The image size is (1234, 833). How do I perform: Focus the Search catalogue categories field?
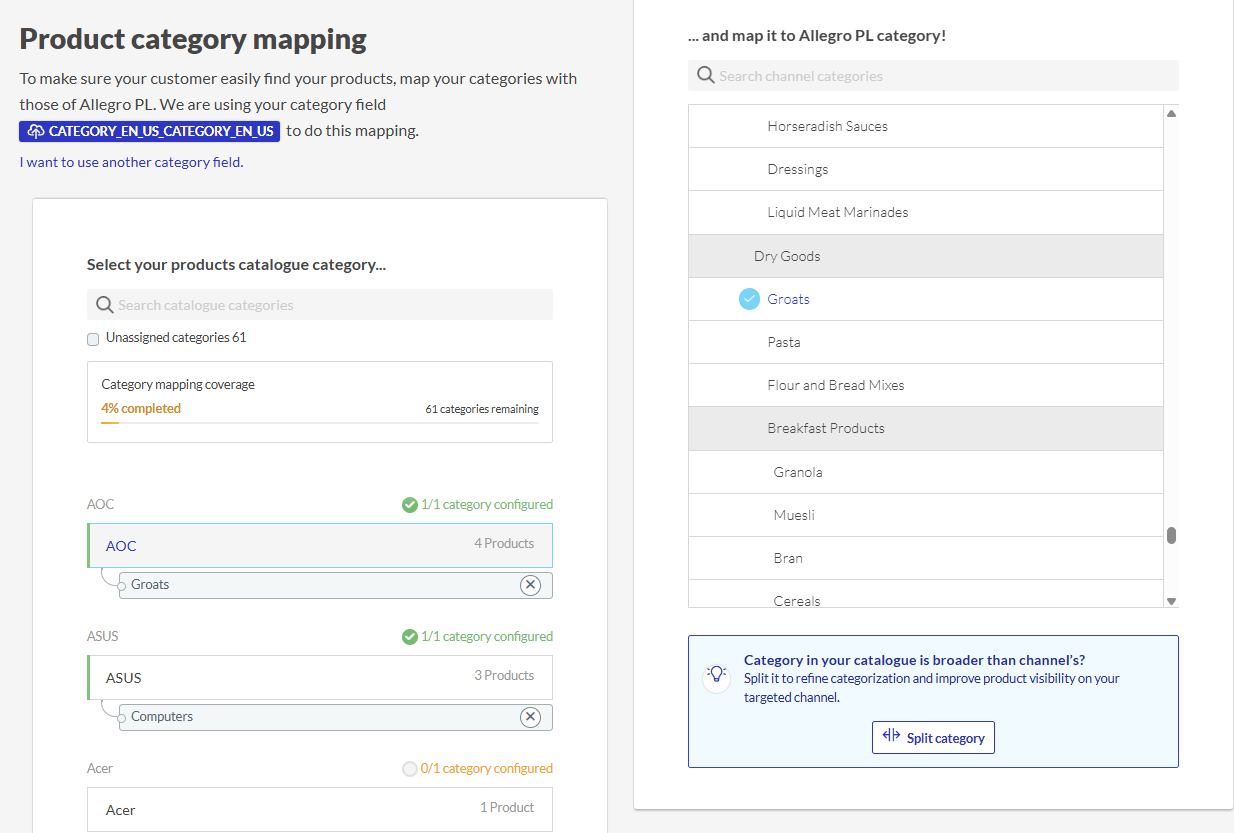(330, 305)
